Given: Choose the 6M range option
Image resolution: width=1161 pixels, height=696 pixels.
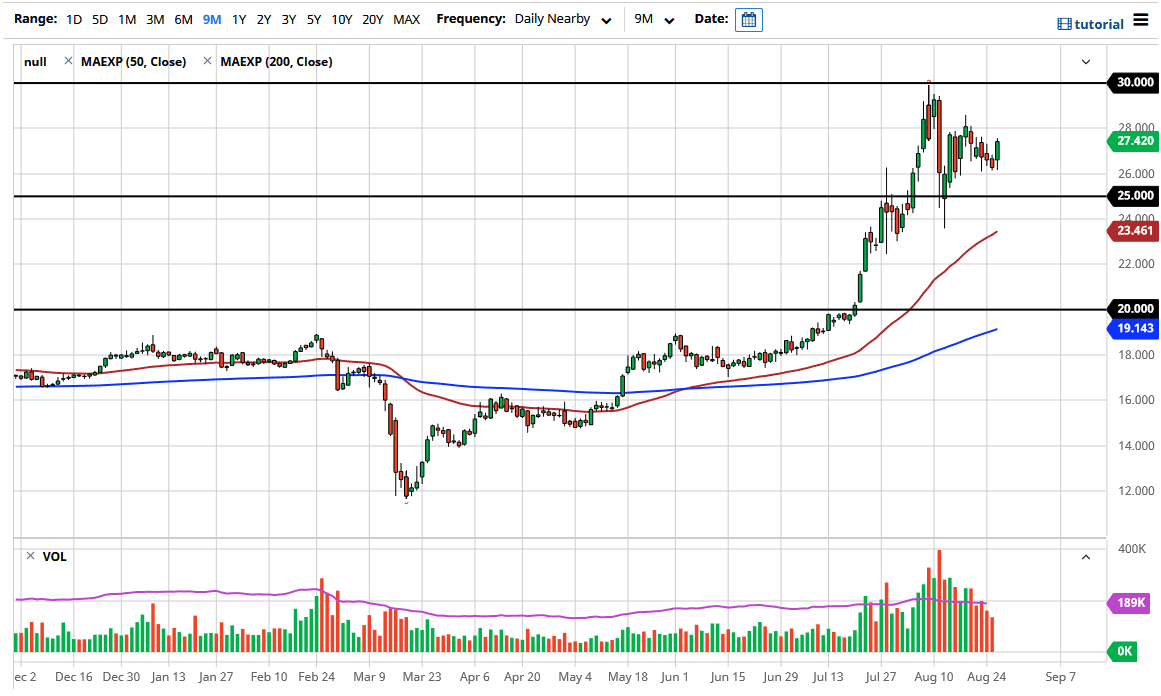Looking at the screenshot, I should 183,19.
